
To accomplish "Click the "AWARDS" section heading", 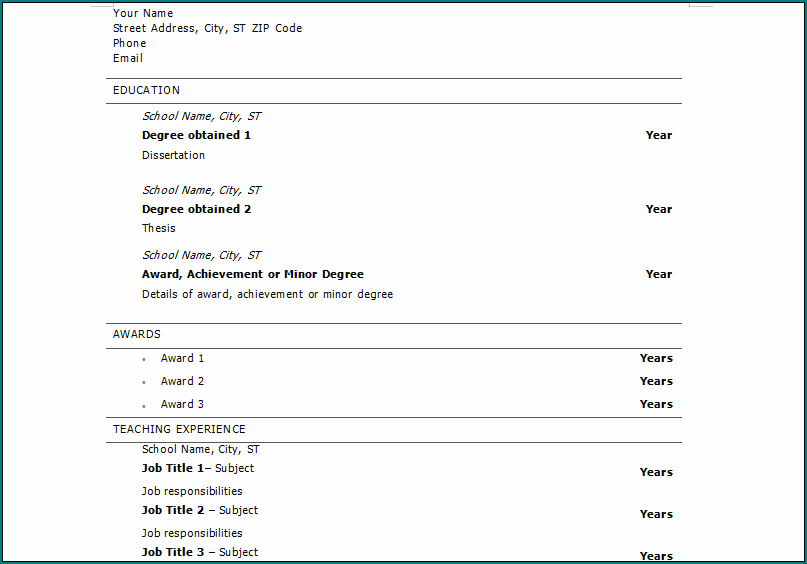I will [137, 334].
